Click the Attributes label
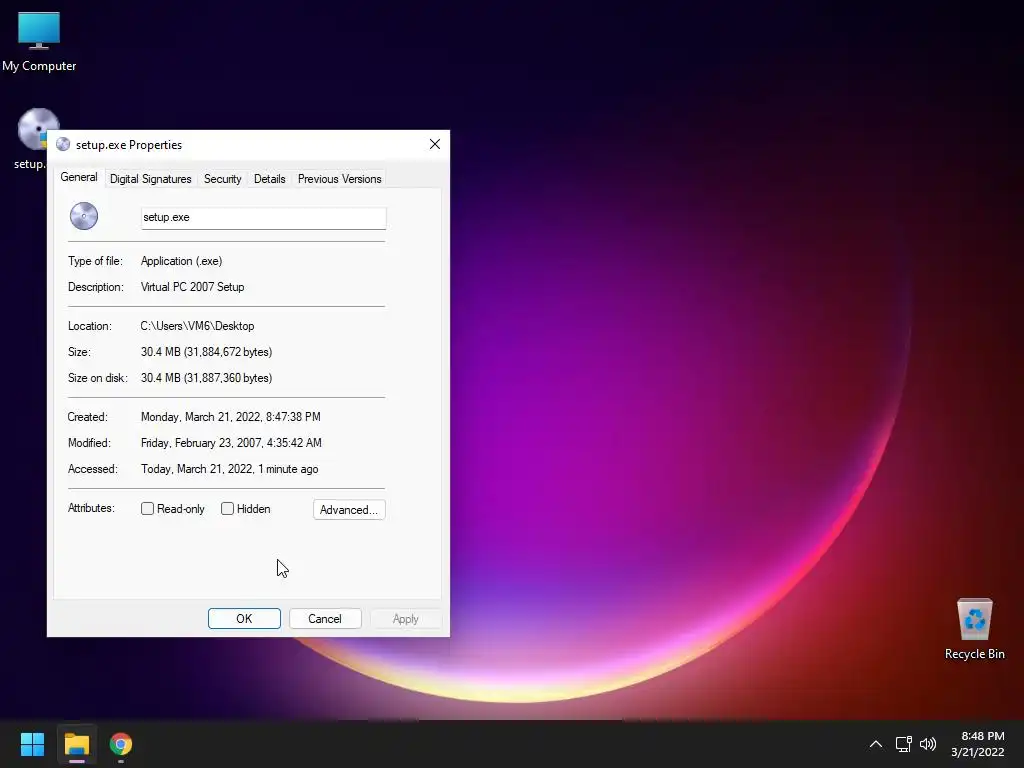Screen dimensions: 1024x768 pyautogui.click(x=91, y=508)
